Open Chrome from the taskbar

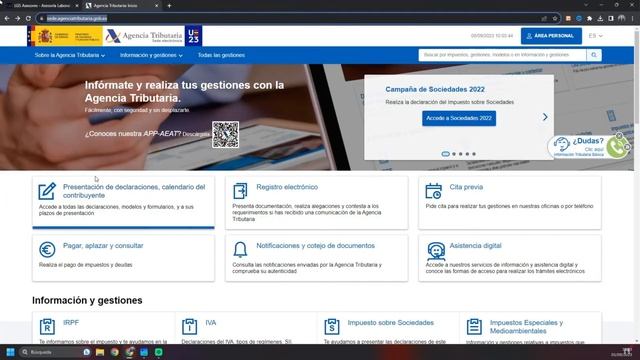click(115, 352)
